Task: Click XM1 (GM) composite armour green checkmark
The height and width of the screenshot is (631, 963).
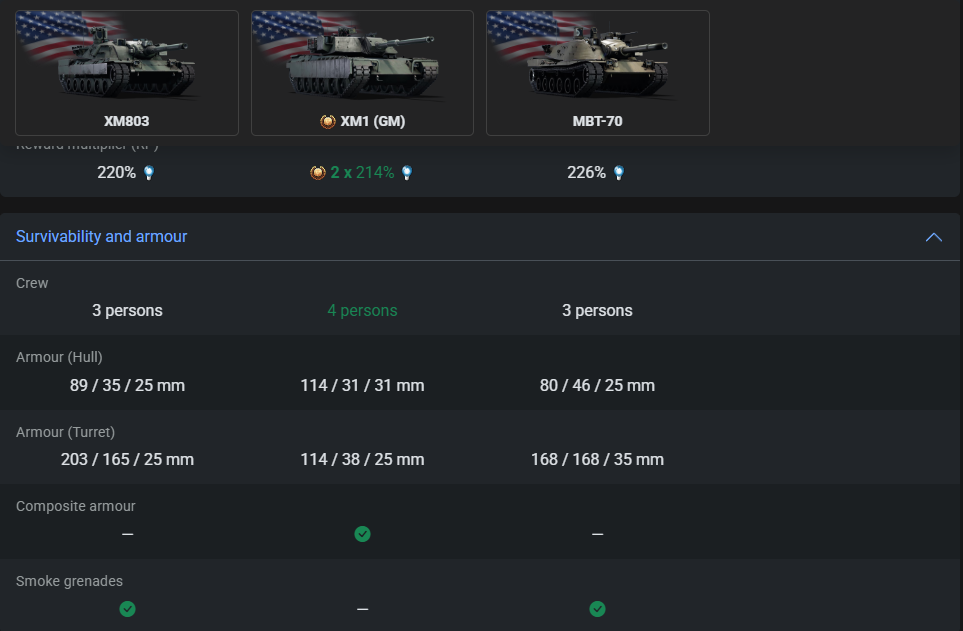Action: (362, 534)
